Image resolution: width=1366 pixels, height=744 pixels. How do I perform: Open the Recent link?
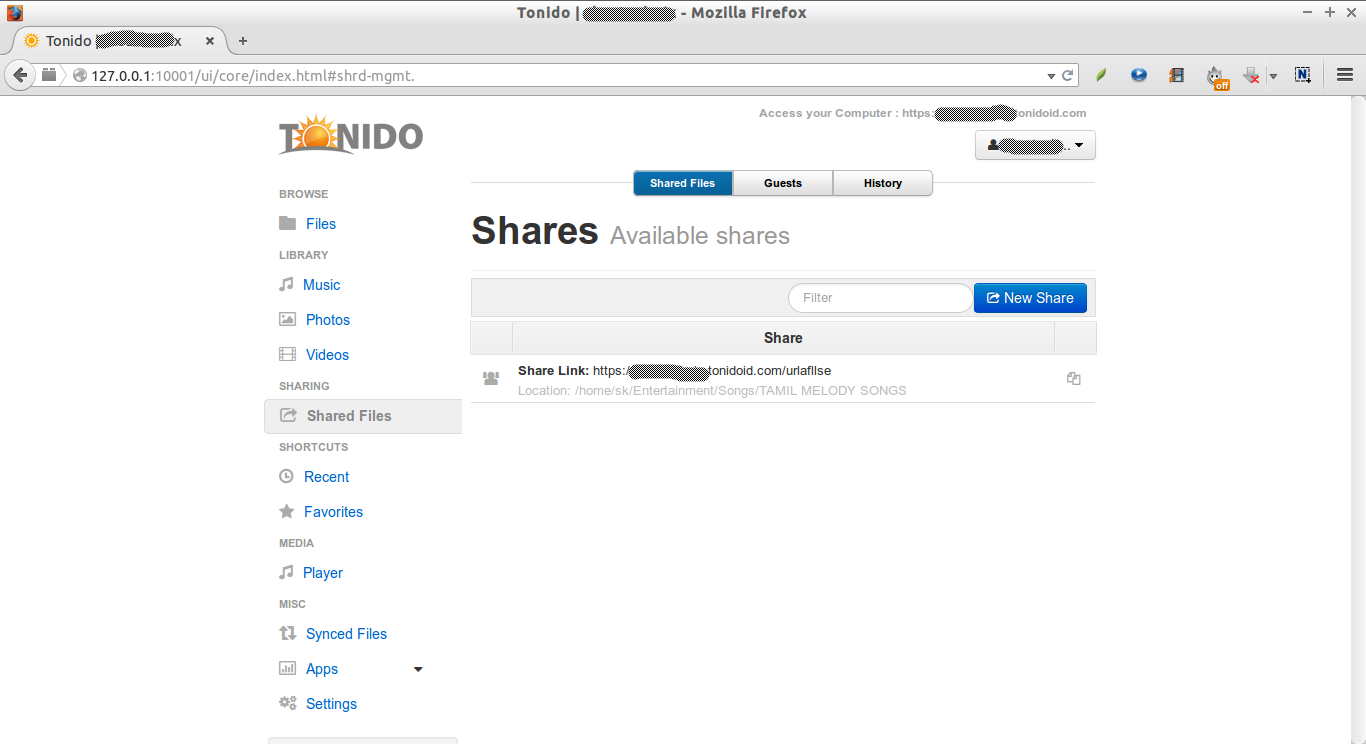click(327, 477)
